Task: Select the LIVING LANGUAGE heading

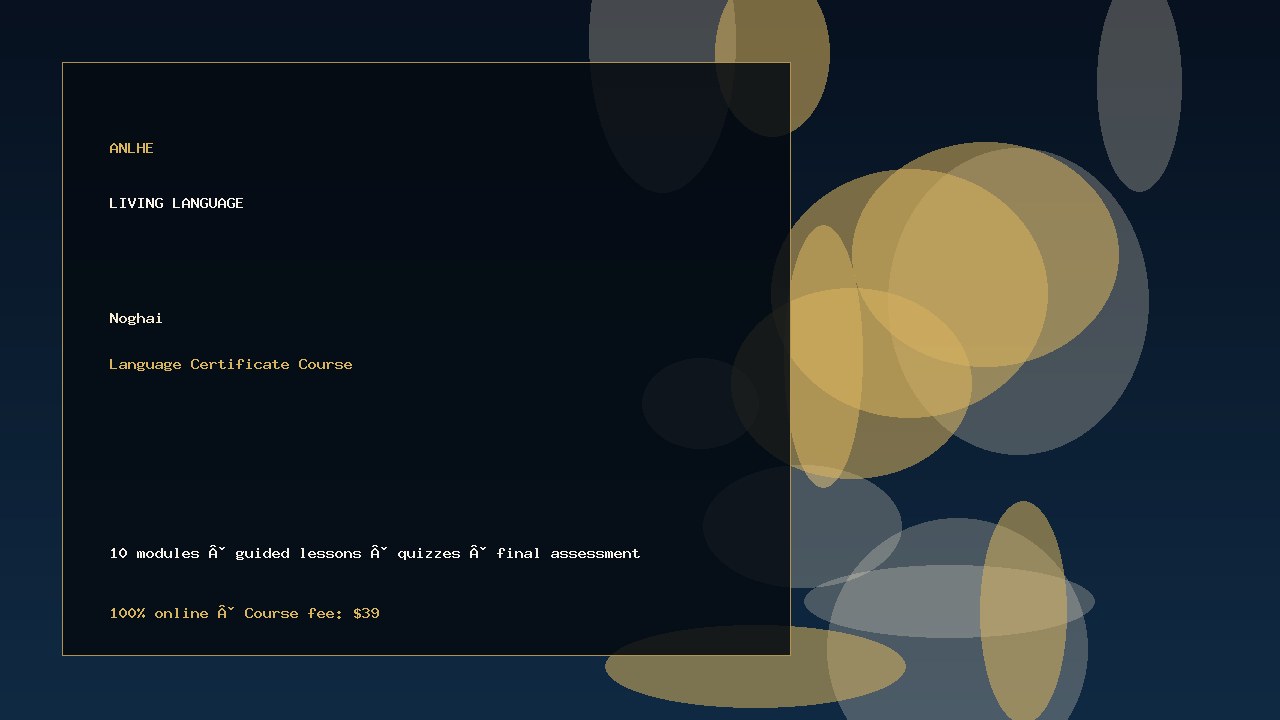Action: 176,203
